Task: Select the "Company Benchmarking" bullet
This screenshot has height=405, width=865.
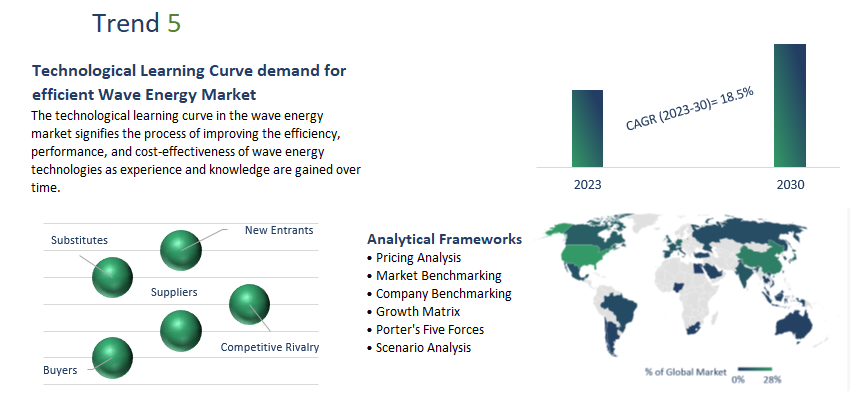Action: tap(439, 294)
